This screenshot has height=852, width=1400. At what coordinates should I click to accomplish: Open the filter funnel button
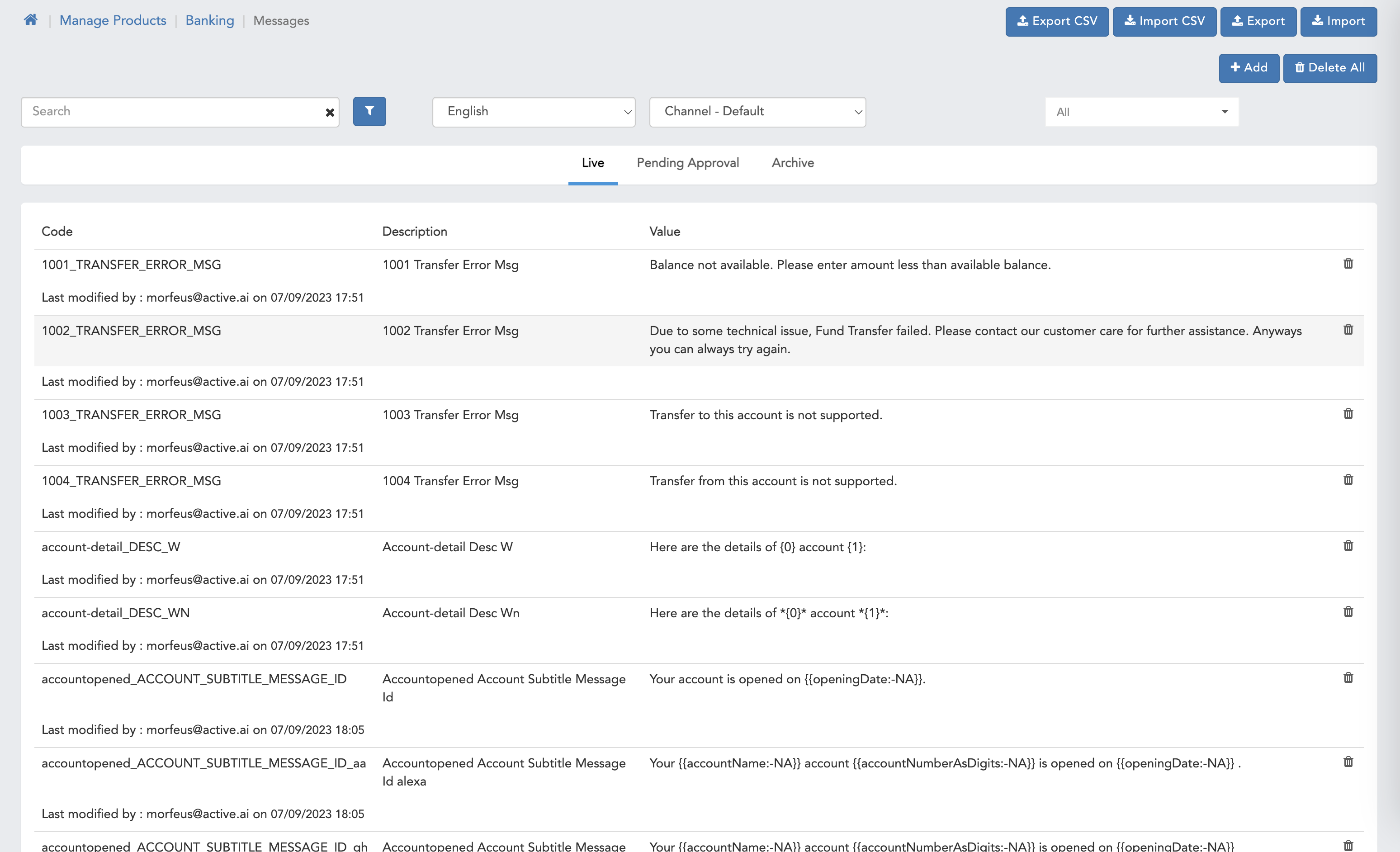click(369, 111)
